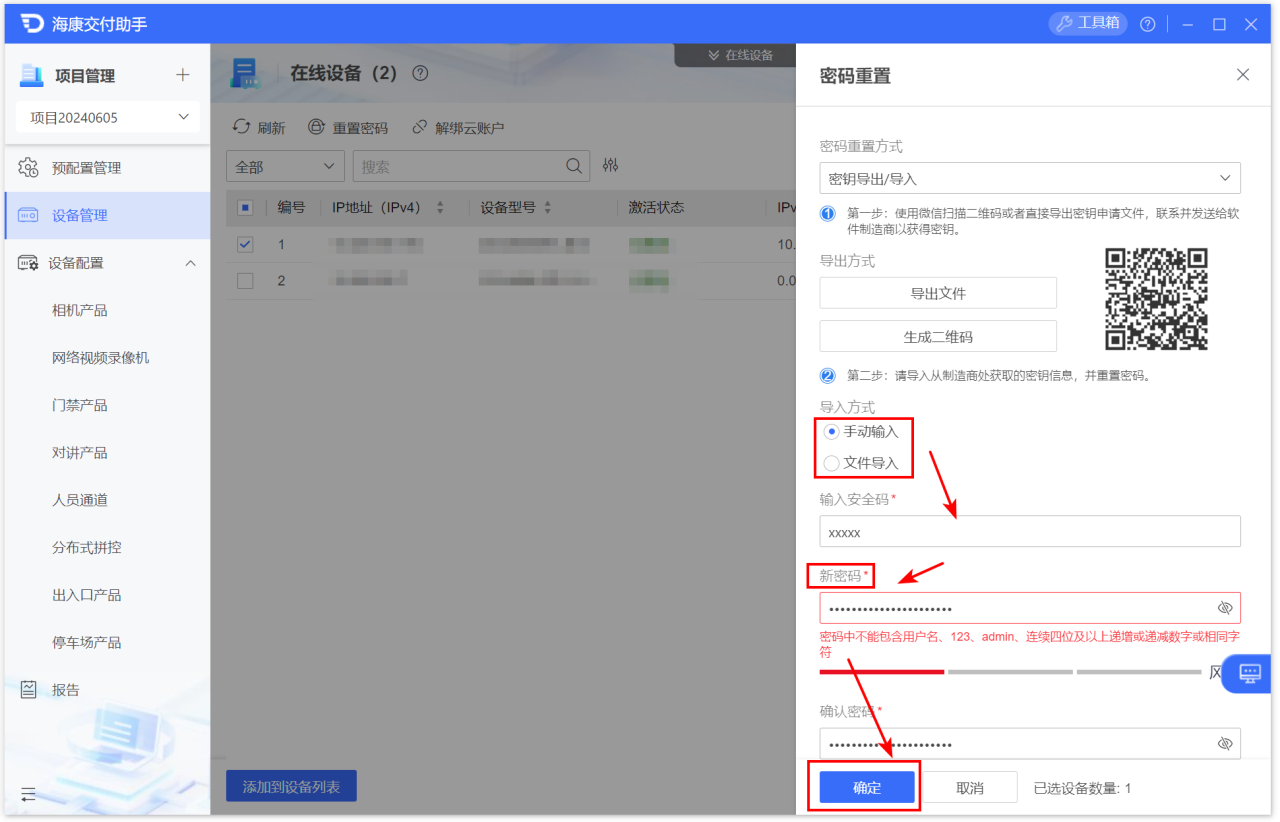Open the title bar help icon
Screen dimensions: 1280x822
pos(1146,23)
